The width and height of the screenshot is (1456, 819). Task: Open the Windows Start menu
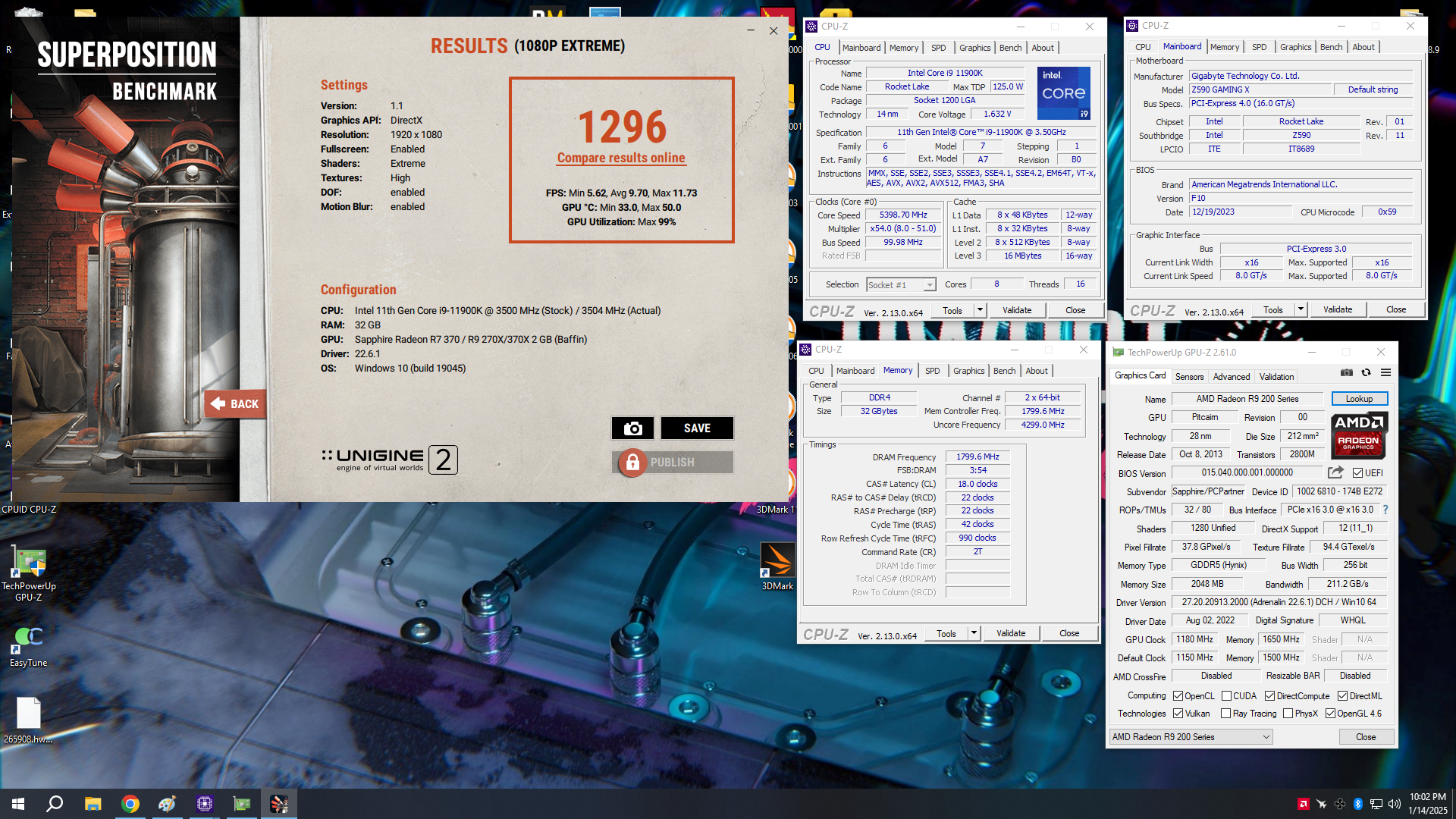[x=18, y=804]
